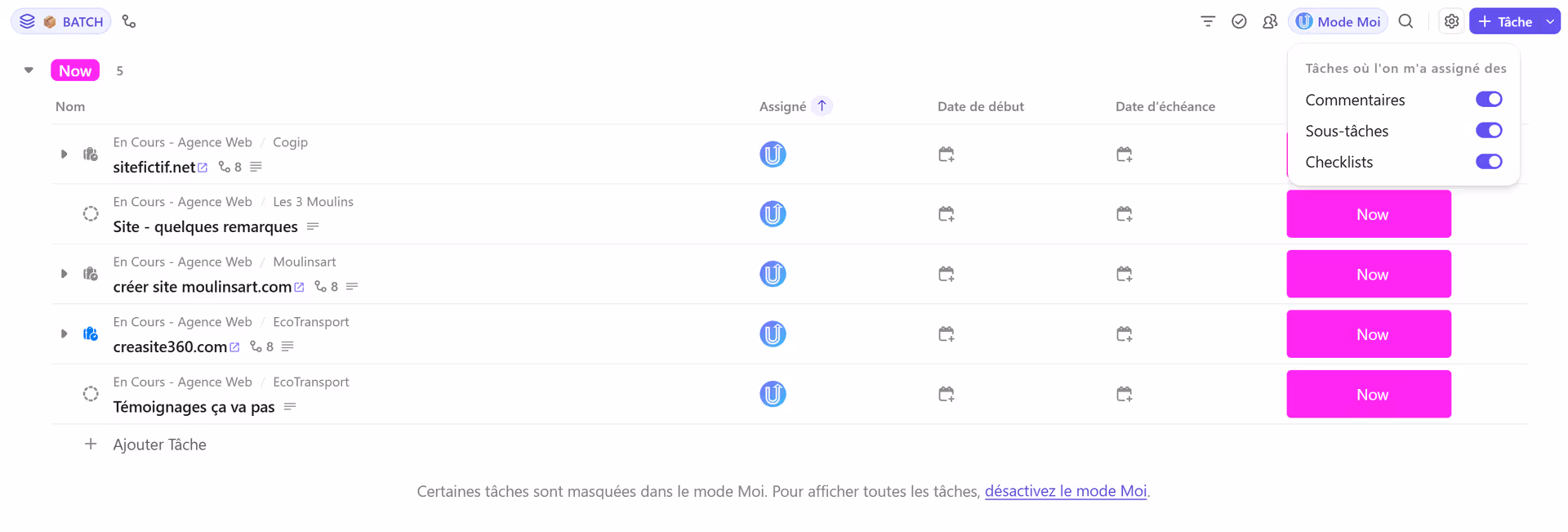Open the filters icon in the toolbar

(x=1207, y=21)
